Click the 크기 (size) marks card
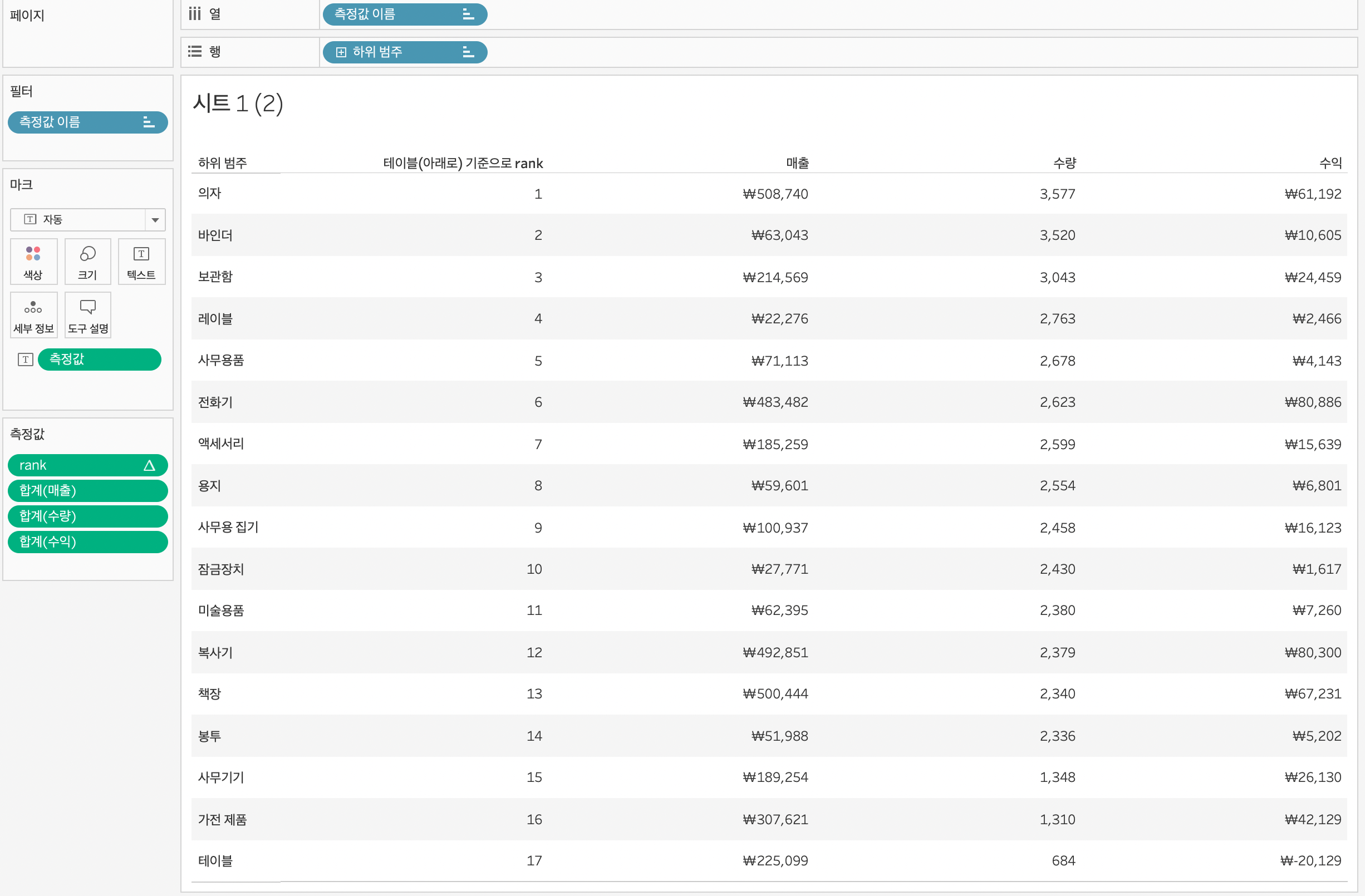Image resolution: width=1365 pixels, height=896 pixels. click(87, 262)
